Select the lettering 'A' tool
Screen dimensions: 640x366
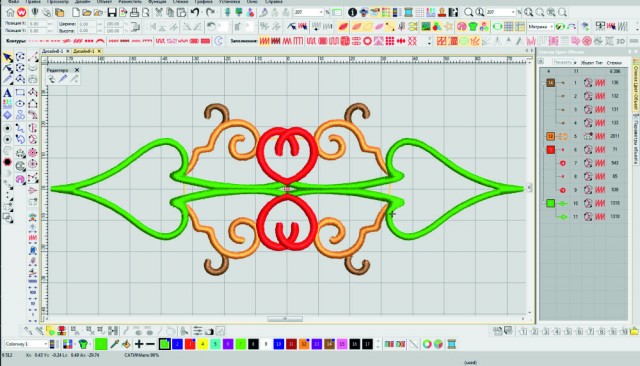[x=7, y=93]
